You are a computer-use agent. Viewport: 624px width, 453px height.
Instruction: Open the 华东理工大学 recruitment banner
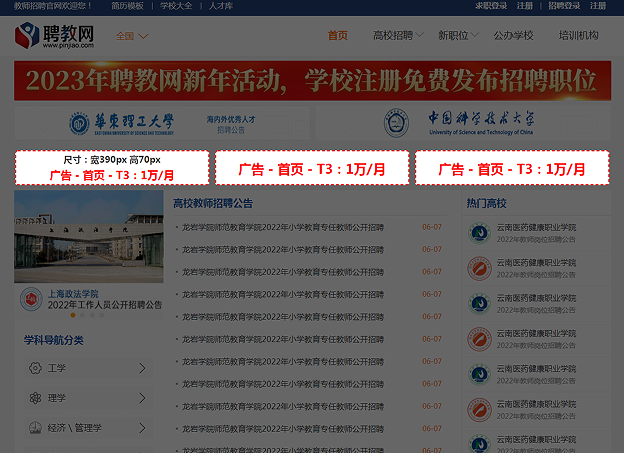click(162, 123)
